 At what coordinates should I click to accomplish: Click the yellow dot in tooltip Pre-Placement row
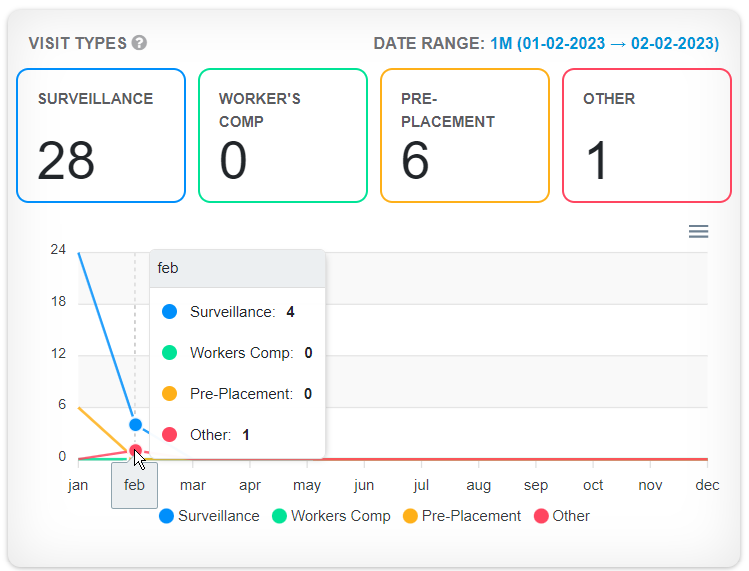[169, 394]
